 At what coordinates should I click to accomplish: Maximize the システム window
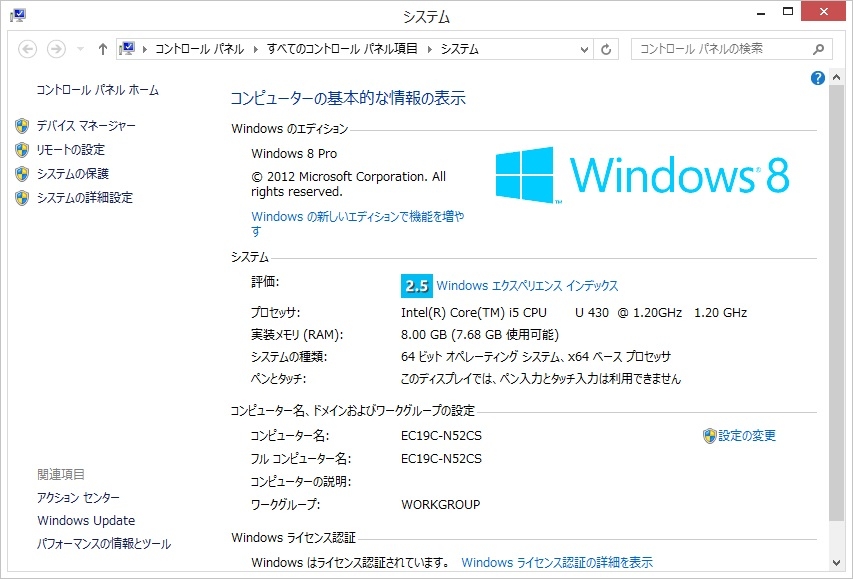[x=788, y=12]
